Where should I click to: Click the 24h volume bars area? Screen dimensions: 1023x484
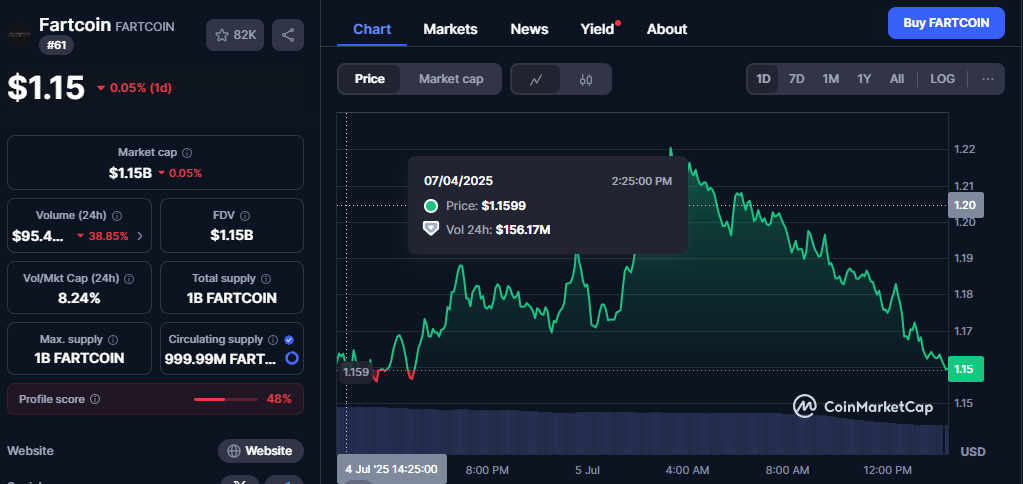(642, 431)
